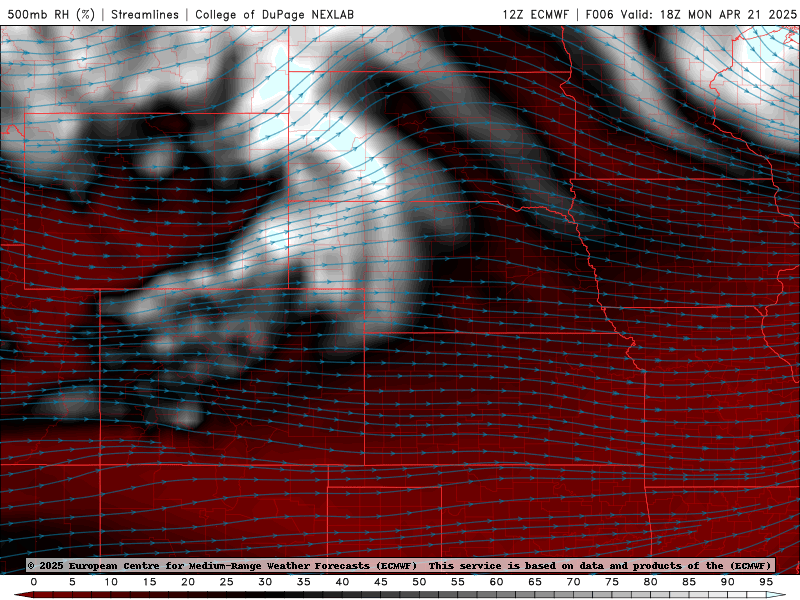Click the "5" color scale label

[x=72, y=582]
